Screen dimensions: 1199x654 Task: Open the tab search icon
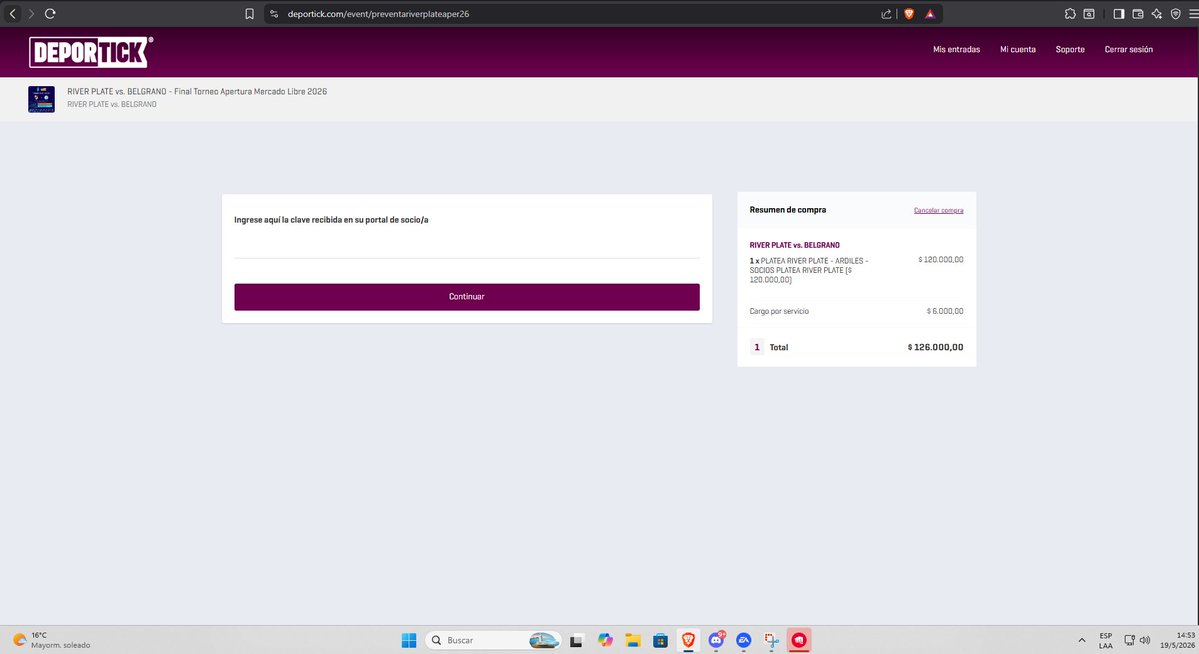[x=1089, y=14]
